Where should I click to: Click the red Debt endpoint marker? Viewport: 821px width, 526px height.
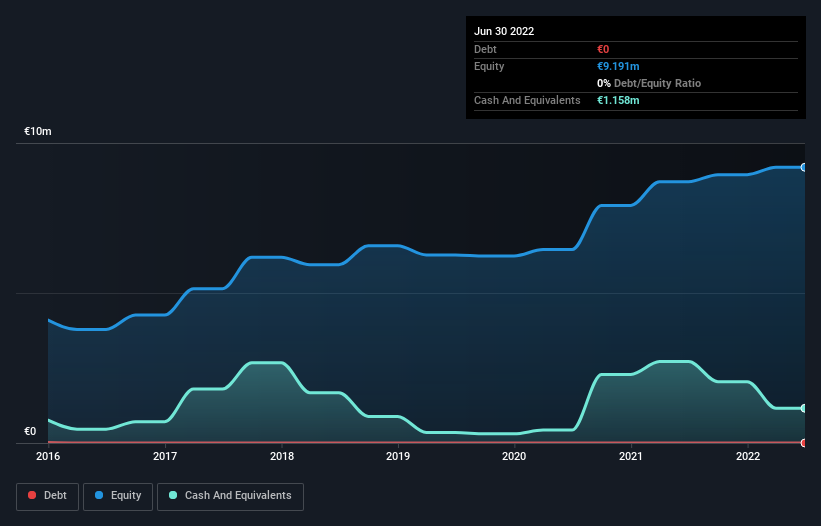tap(804, 443)
